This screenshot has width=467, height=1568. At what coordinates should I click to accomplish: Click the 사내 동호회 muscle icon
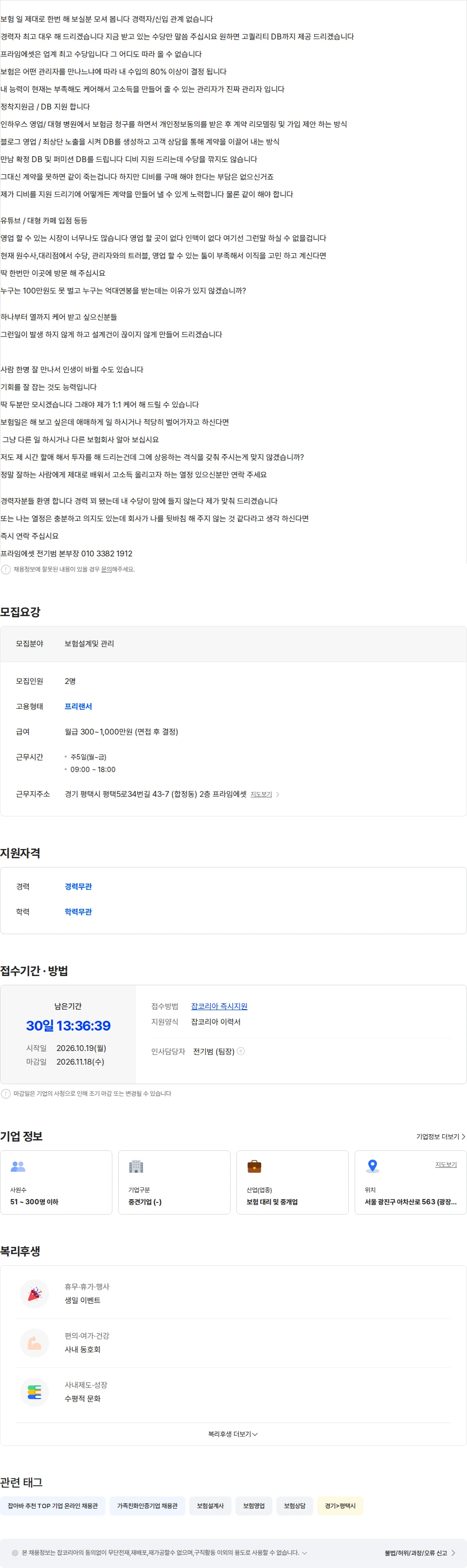[35, 1342]
